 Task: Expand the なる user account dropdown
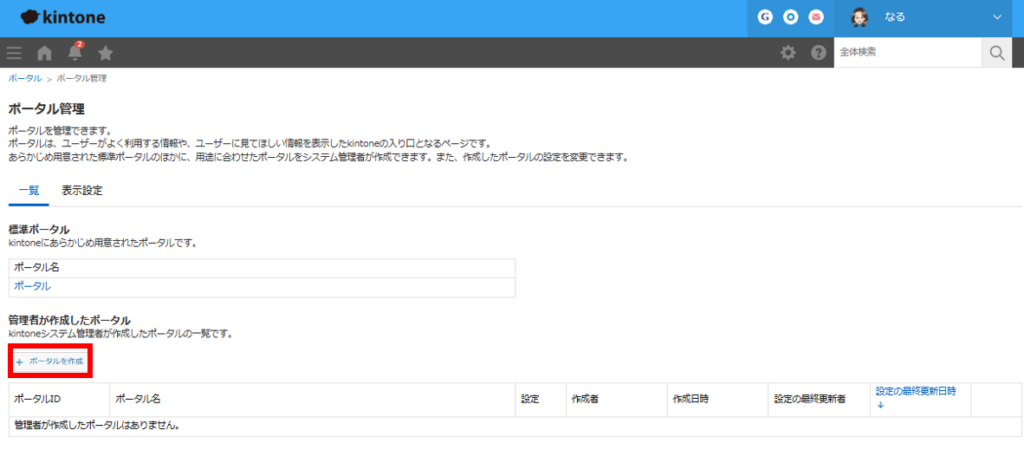[x=996, y=18]
